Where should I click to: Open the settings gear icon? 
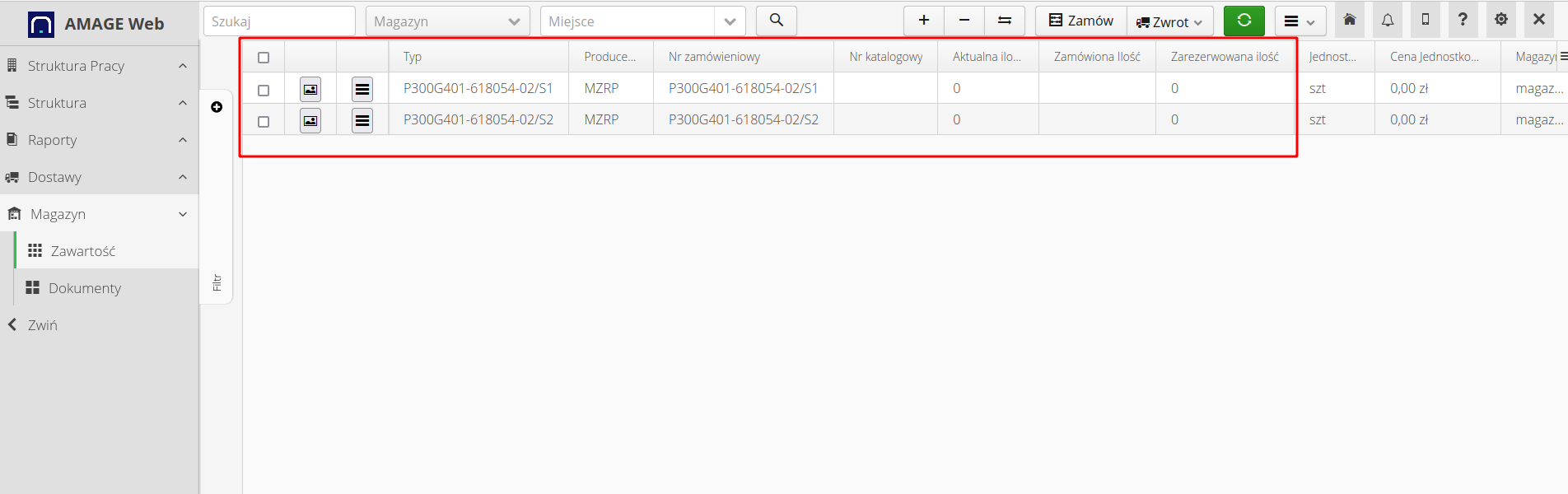click(1501, 21)
